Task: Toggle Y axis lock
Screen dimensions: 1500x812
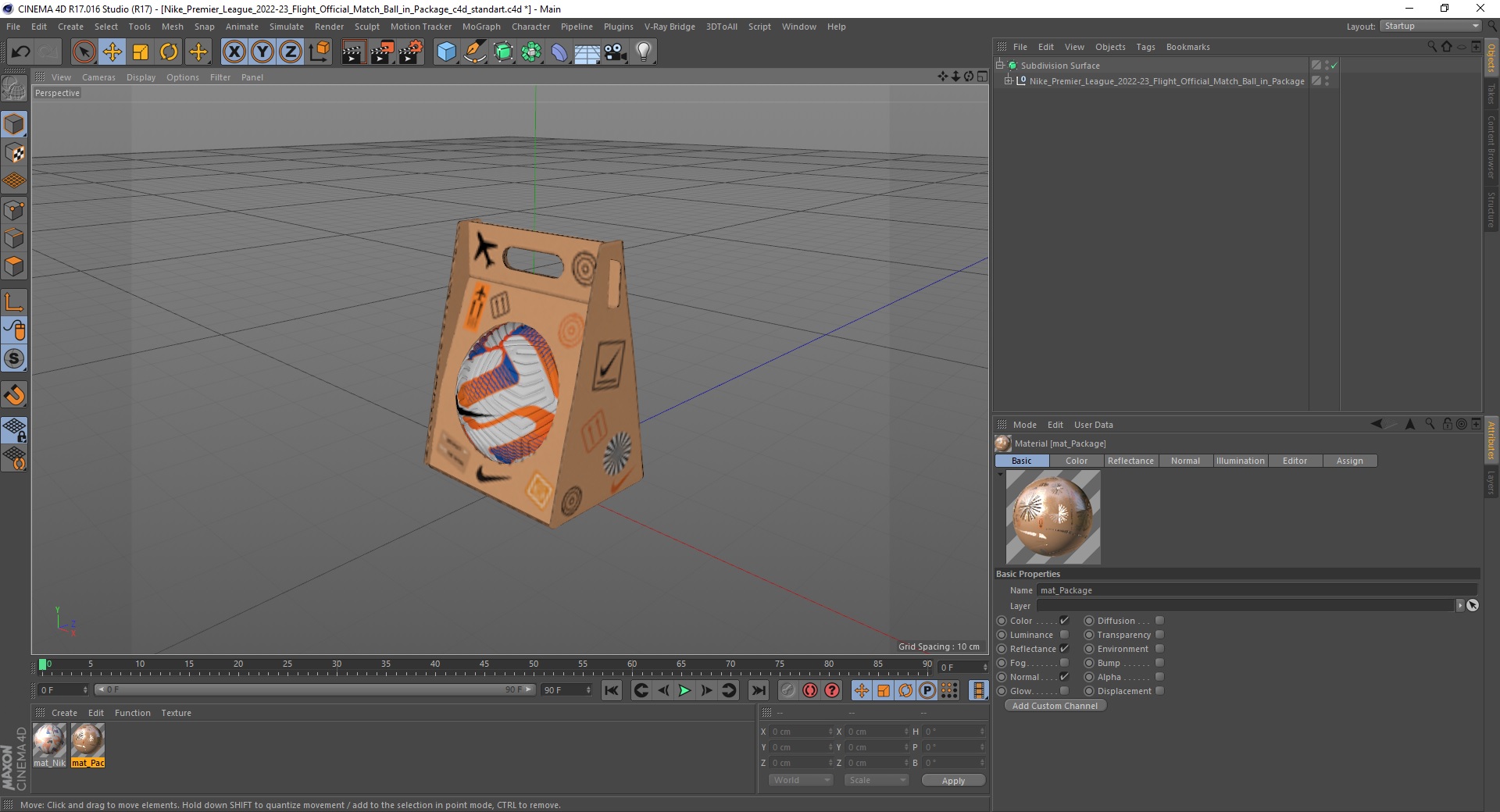Action: pyautogui.click(x=262, y=52)
